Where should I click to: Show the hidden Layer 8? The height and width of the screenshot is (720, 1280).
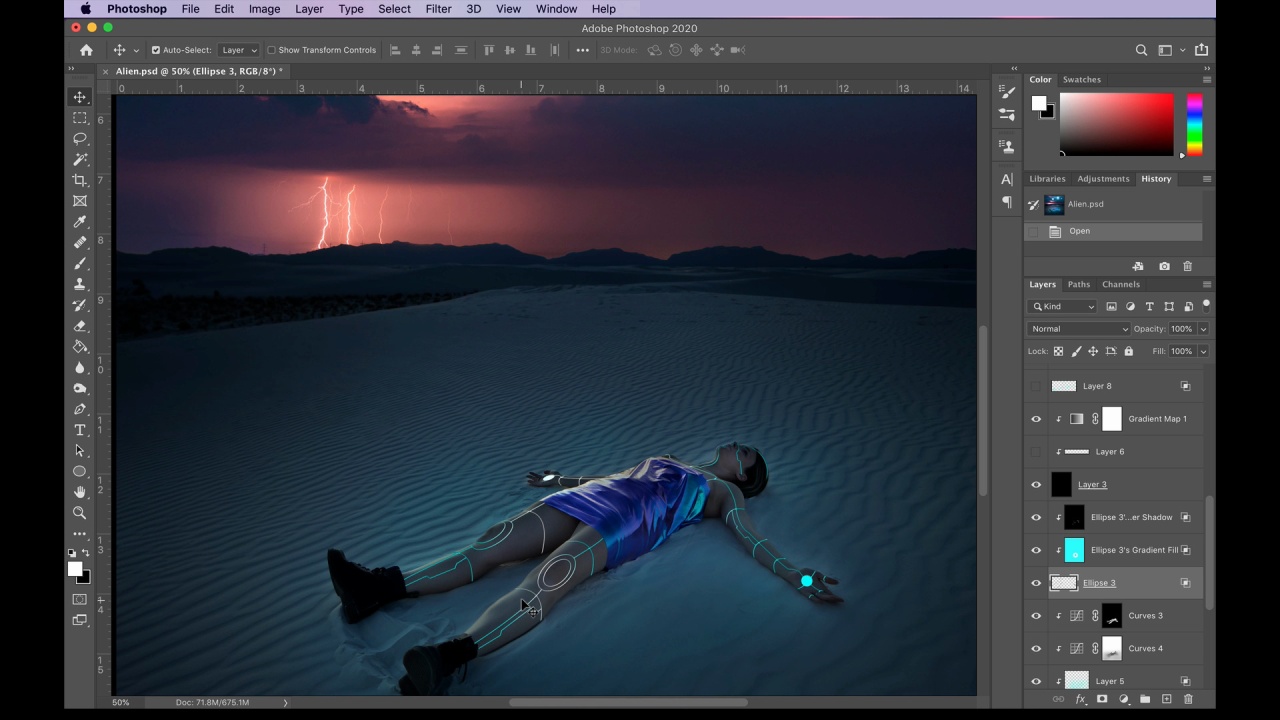tap(1036, 386)
